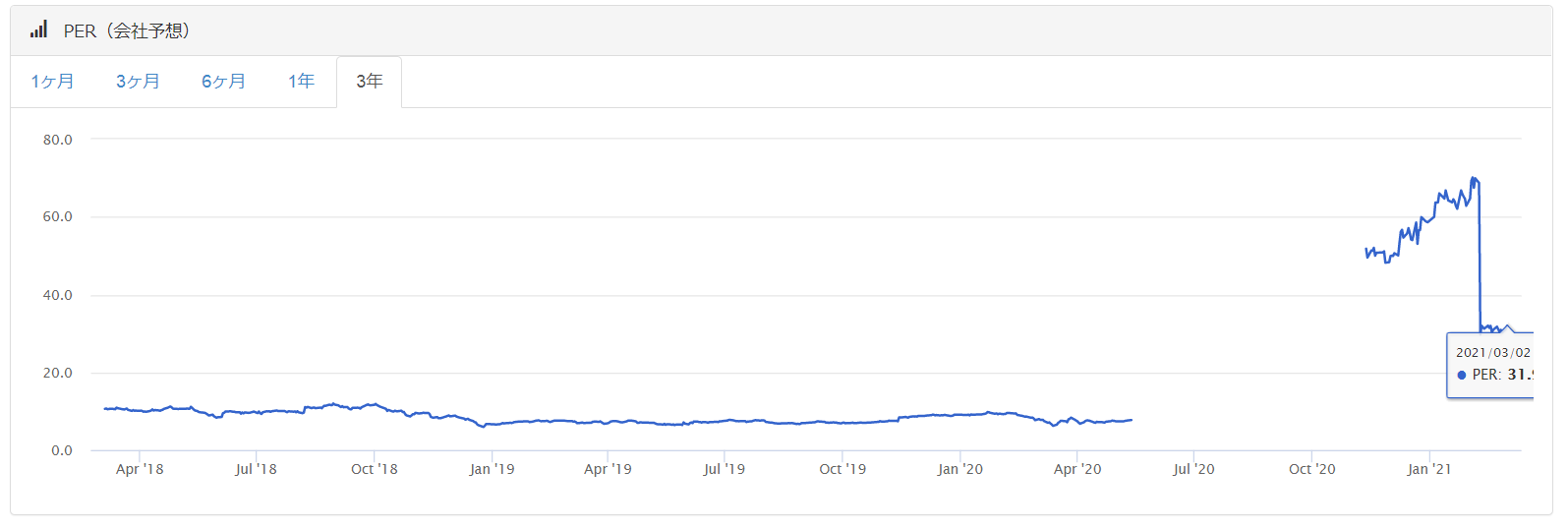This screenshot has width=1568, height=529.
Task: Click the Jul '19 axis tick label
Action: click(x=725, y=469)
